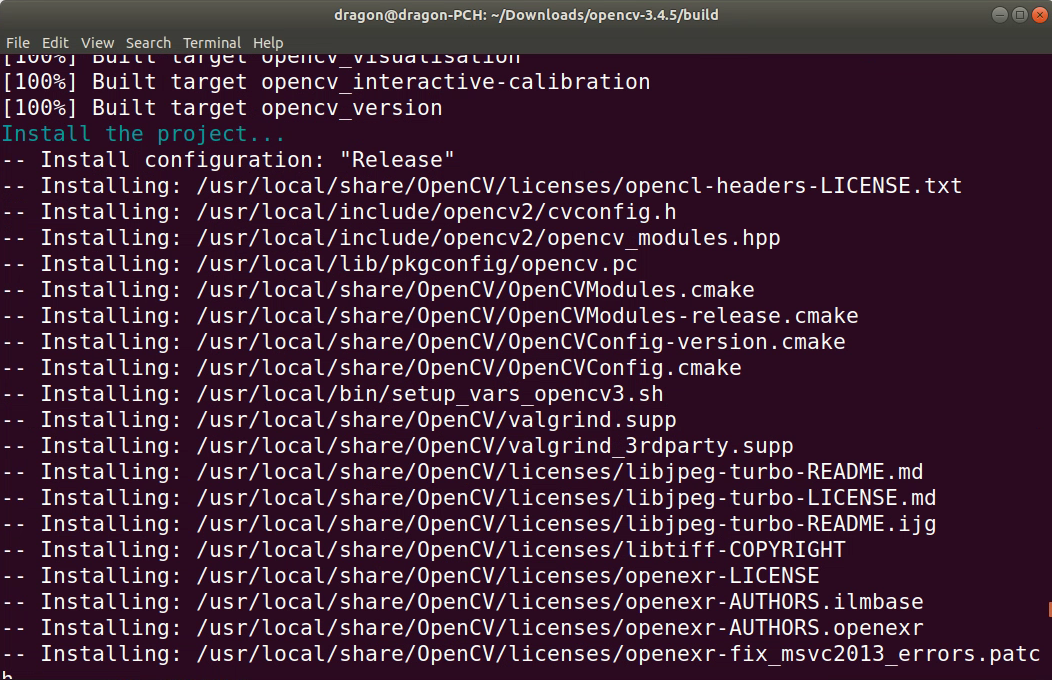
Task: Open the Help menu
Action: coord(268,42)
